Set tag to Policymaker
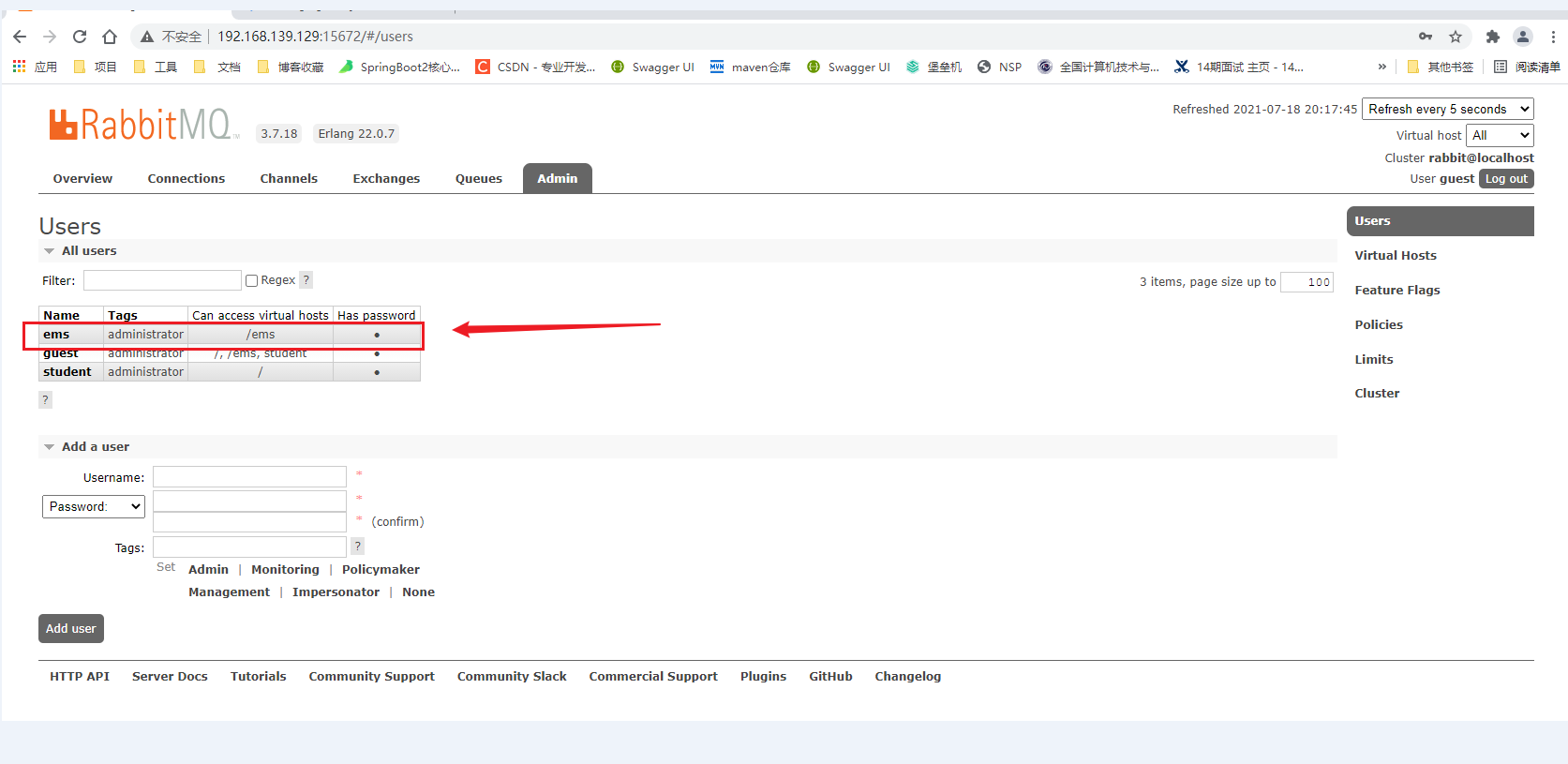 point(381,569)
